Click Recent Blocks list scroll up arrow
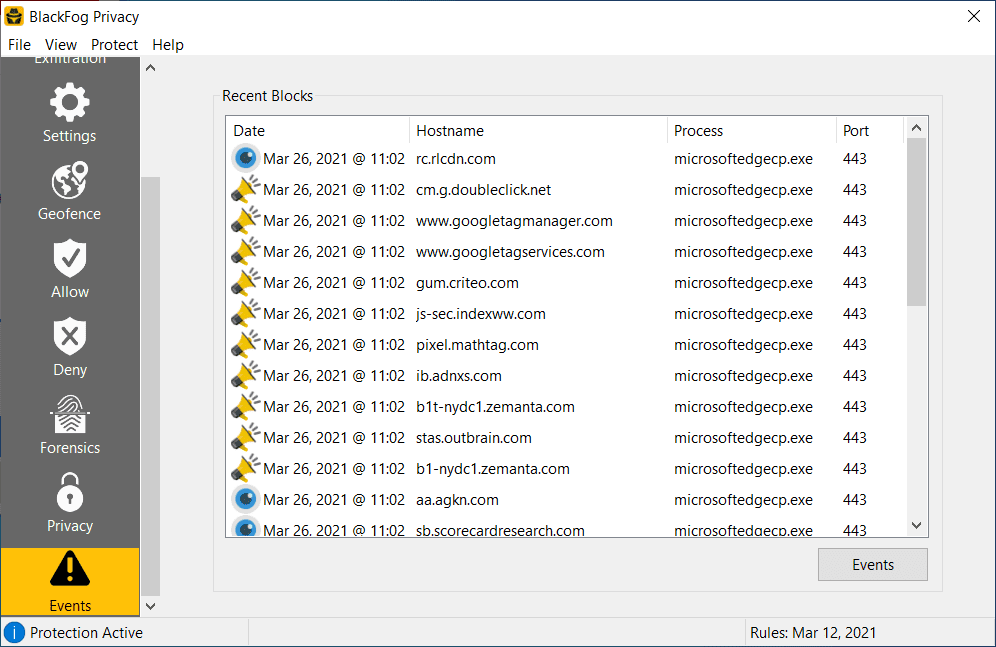Viewport: 996px width, 647px height. (916, 128)
